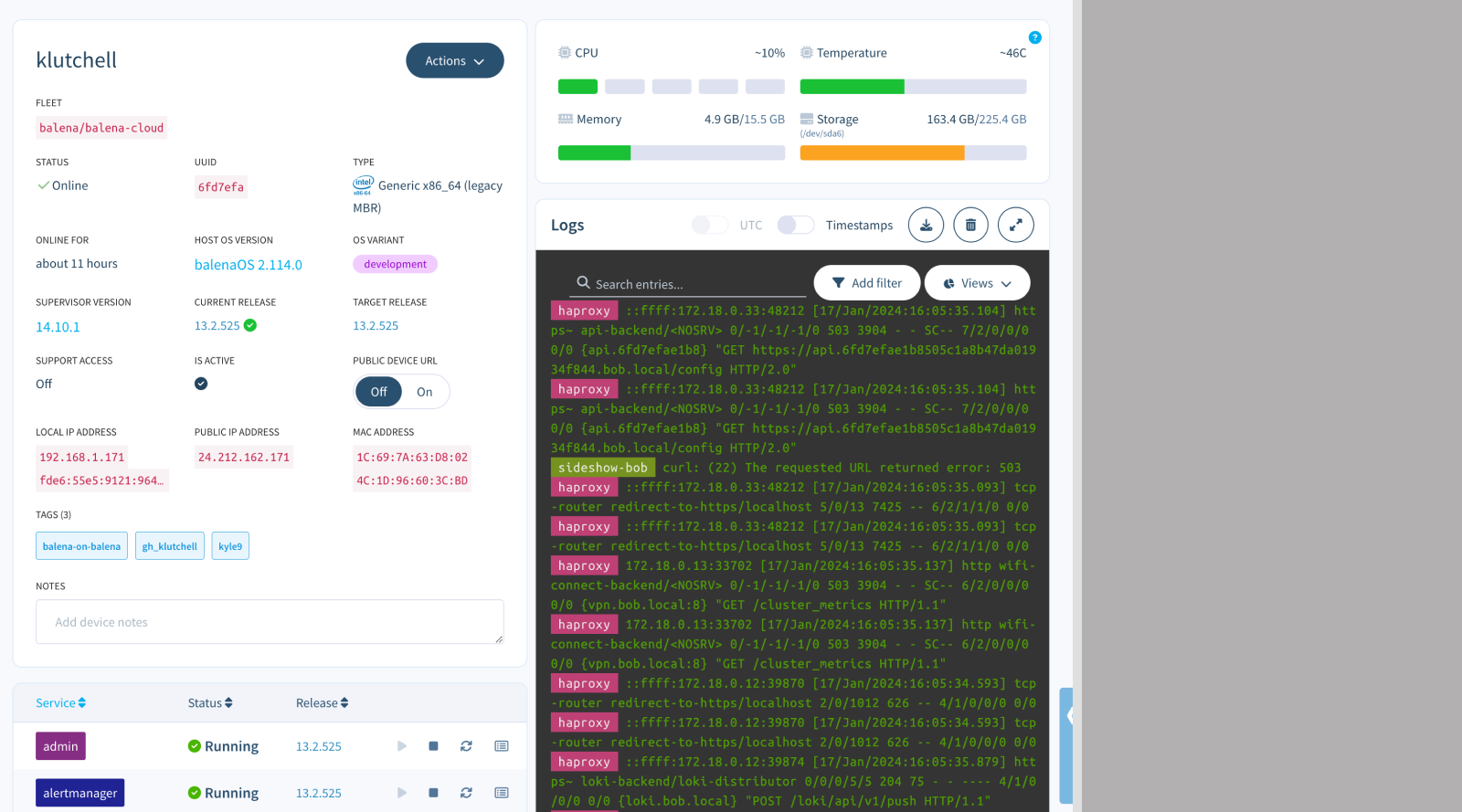Click the blue help question mark icon
Screen dimensions: 1462x812
pos(1034,37)
